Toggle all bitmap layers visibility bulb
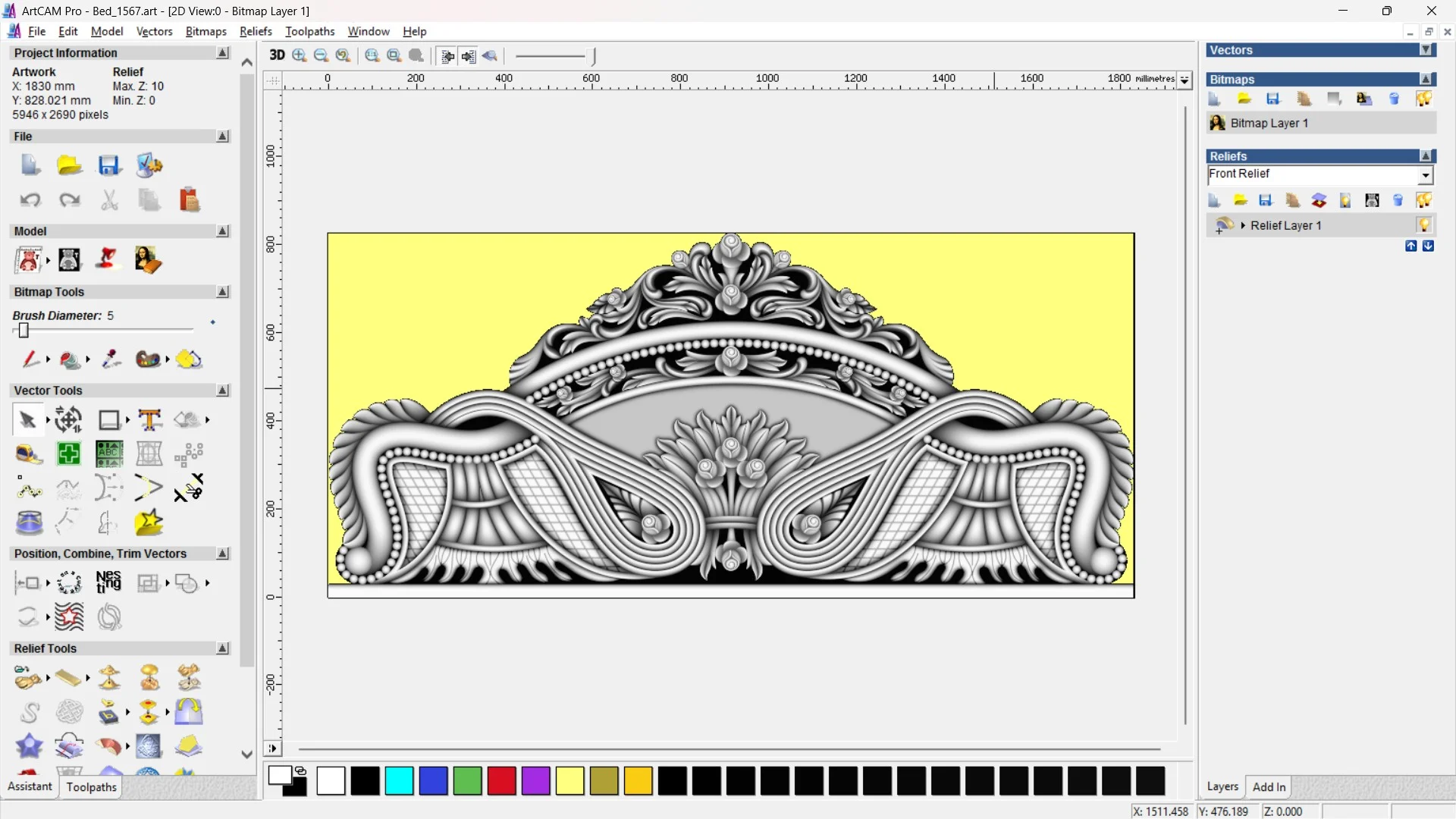Screen dimensions: 1456x819 coord(1423,99)
